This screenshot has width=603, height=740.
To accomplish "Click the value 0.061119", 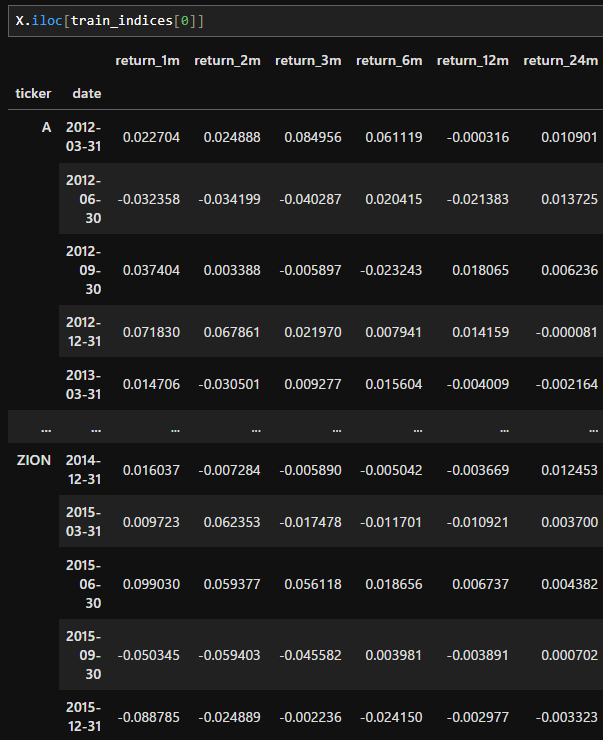I will click(x=394, y=137).
